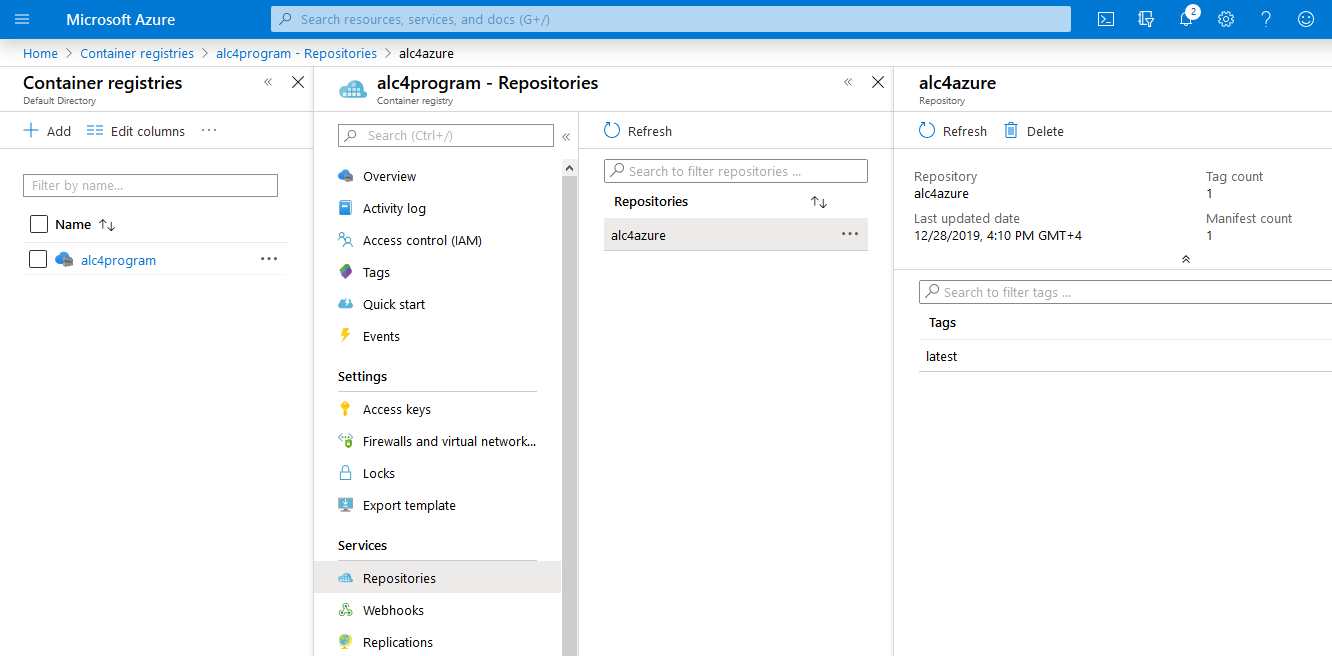Open more options for alc4program registry

coord(269,258)
